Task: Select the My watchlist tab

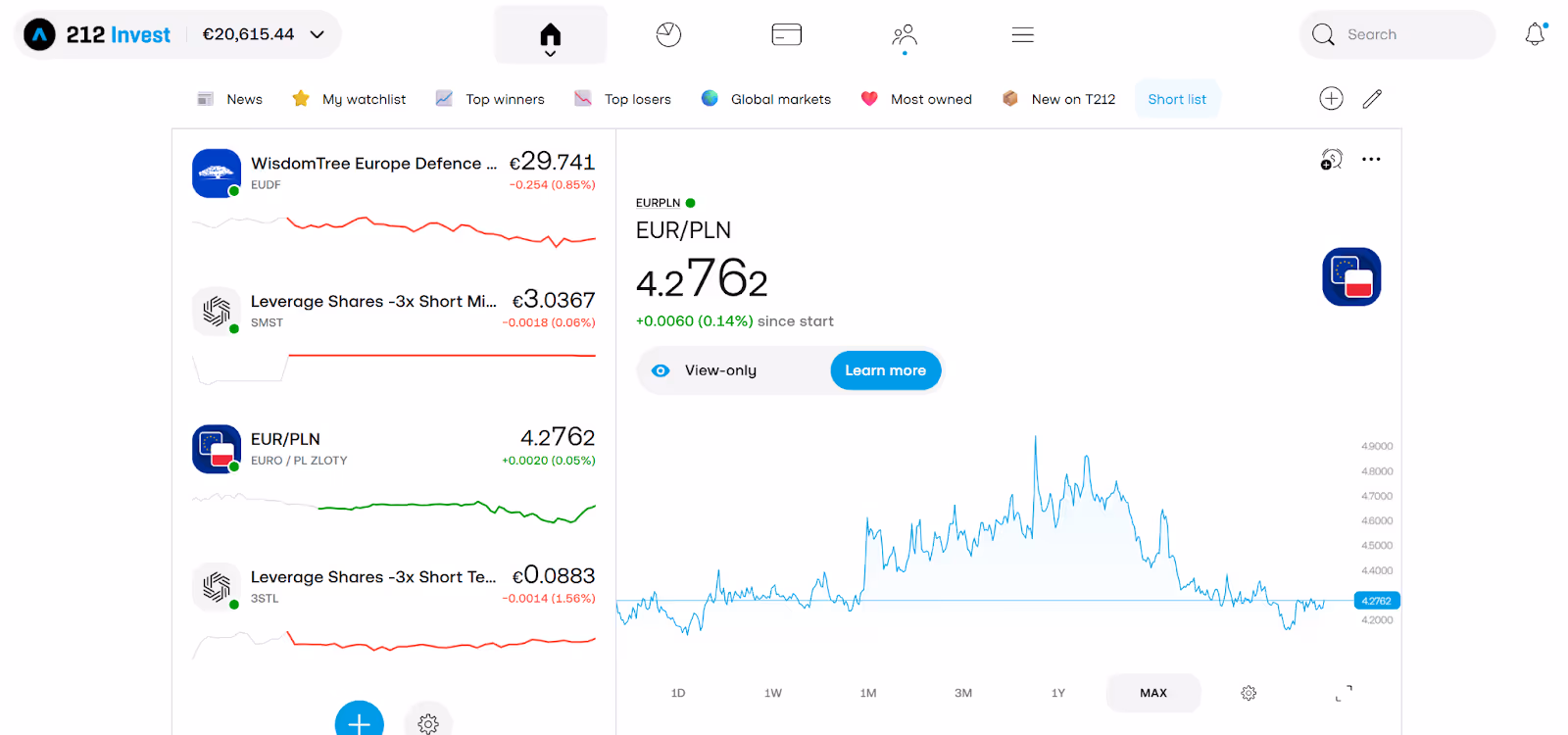Action: click(350, 99)
